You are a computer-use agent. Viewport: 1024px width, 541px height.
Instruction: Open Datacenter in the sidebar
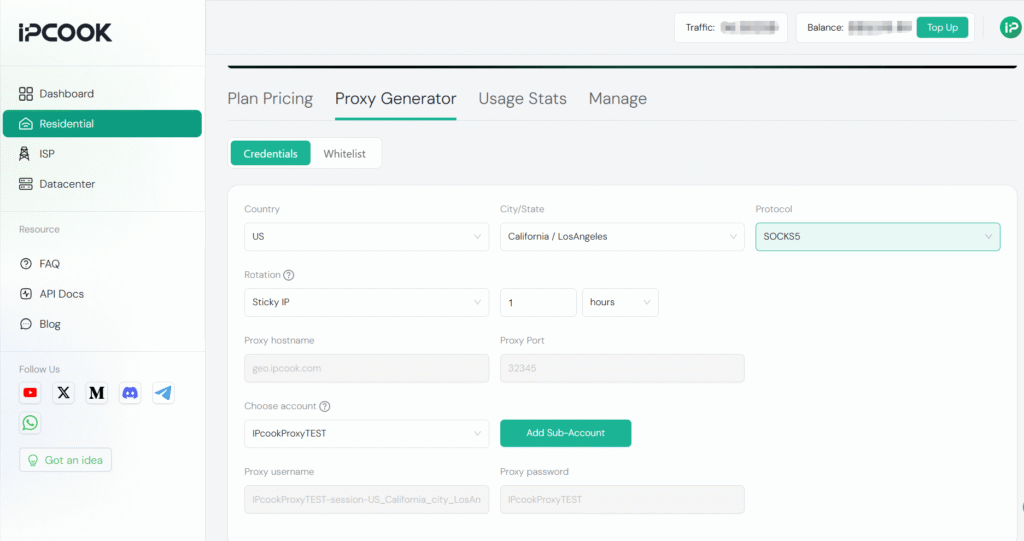click(x=67, y=184)
